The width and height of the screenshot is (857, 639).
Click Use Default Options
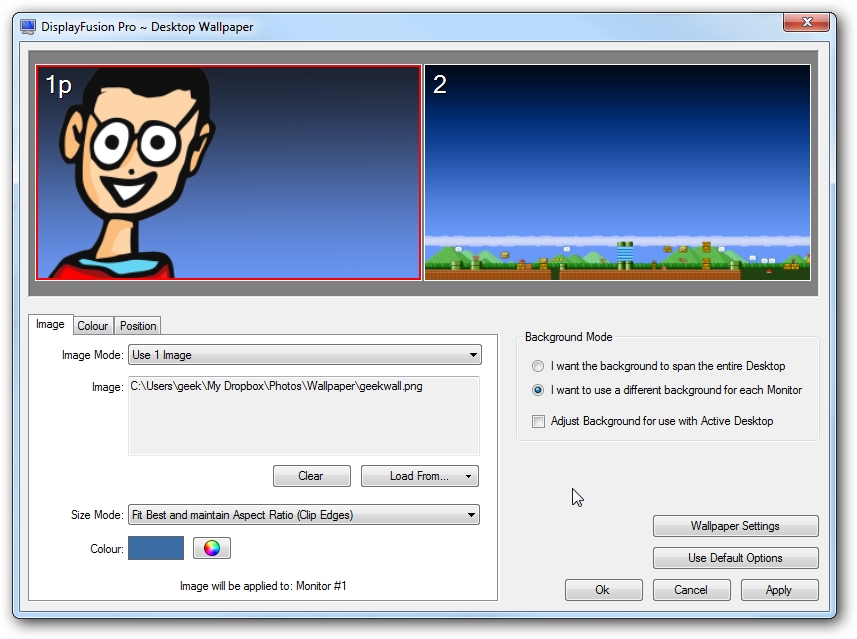pyautogui.click(x=735, y=558)
